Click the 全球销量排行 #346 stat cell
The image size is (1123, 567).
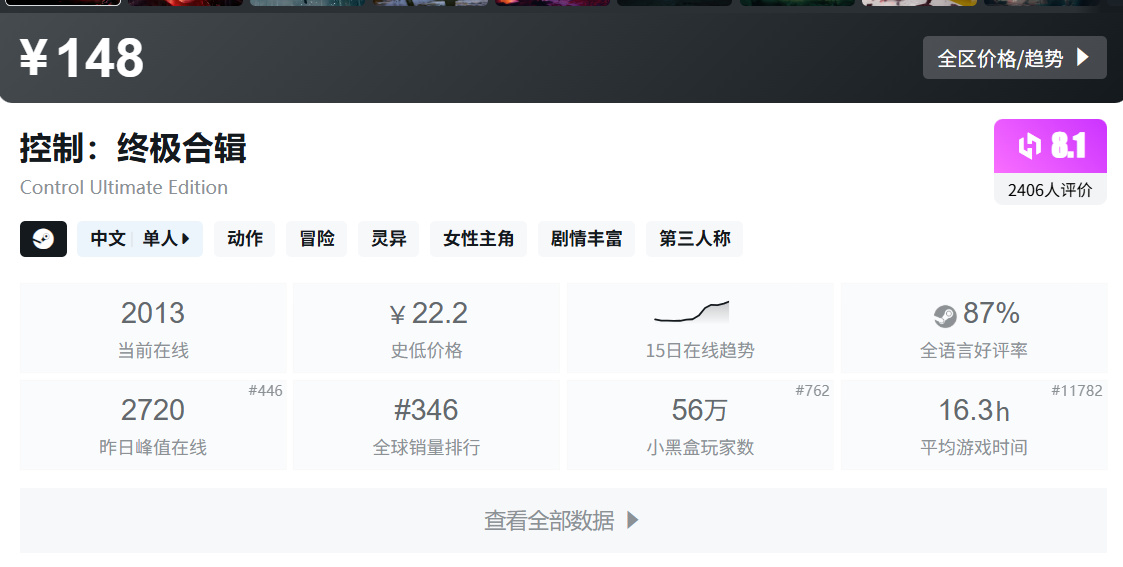pyautogui.click(x=426, y=425)
